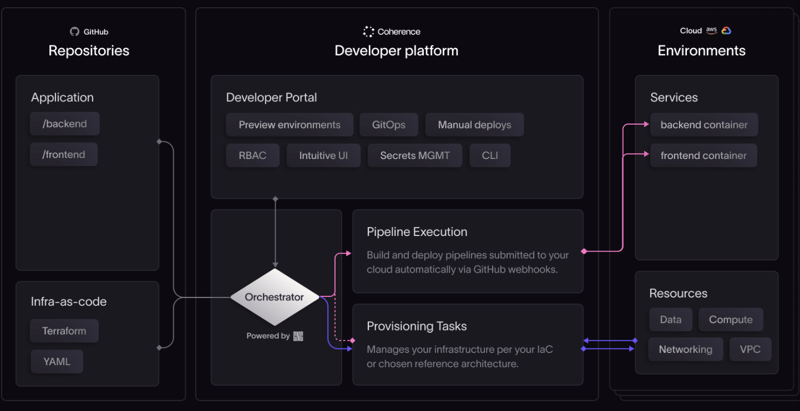Click the Resources section title
This screenshot has height=411, width=800.
point(678,294)
